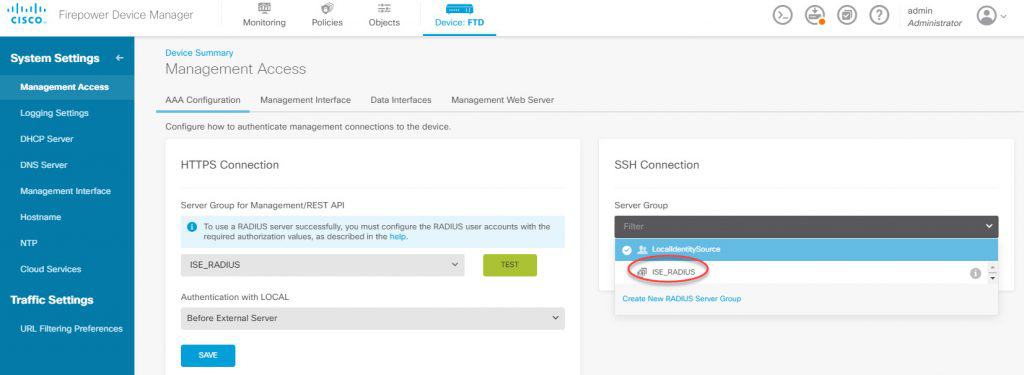Screen dimensions: 1024x375
Task: Click the info icon beside ISE_RADIUS option
Action: point(975,273)
